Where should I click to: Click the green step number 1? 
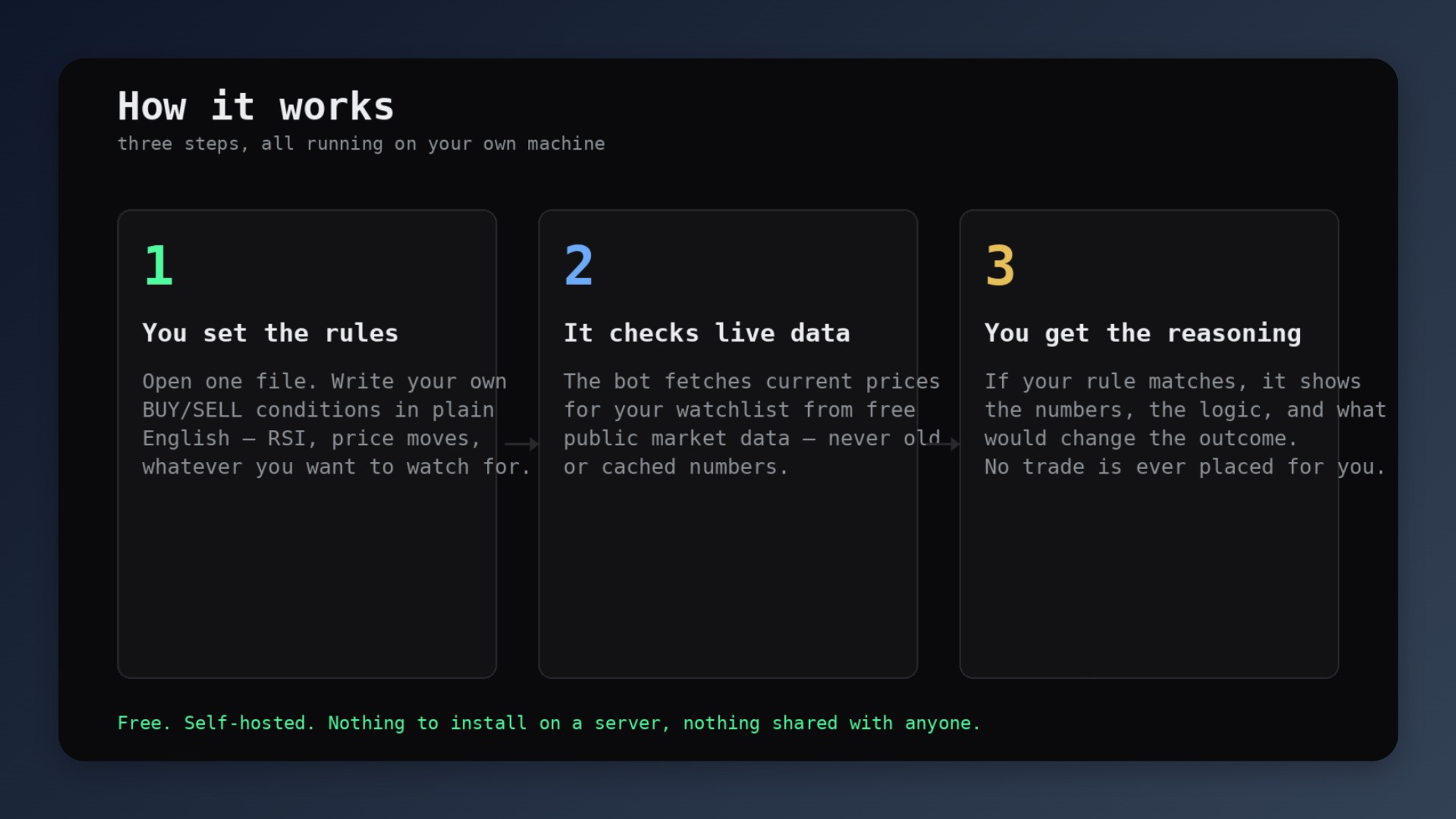pos(159,264)
